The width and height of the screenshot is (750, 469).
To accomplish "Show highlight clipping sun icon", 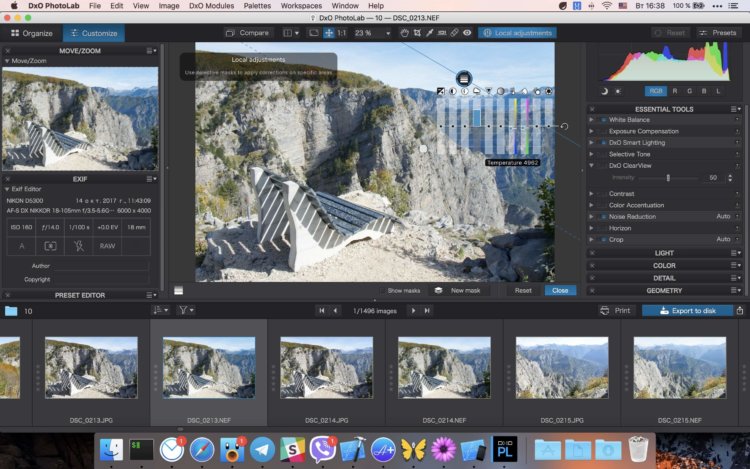I will [618, 91].
